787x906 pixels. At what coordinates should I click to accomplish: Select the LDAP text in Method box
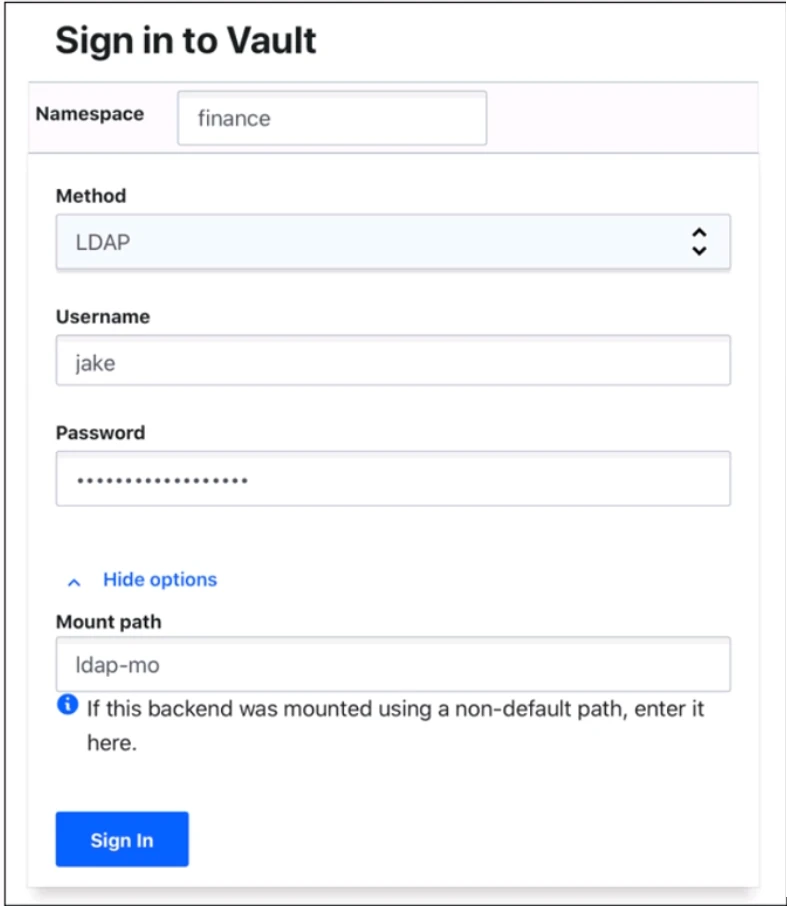click(x=103, y=242)
